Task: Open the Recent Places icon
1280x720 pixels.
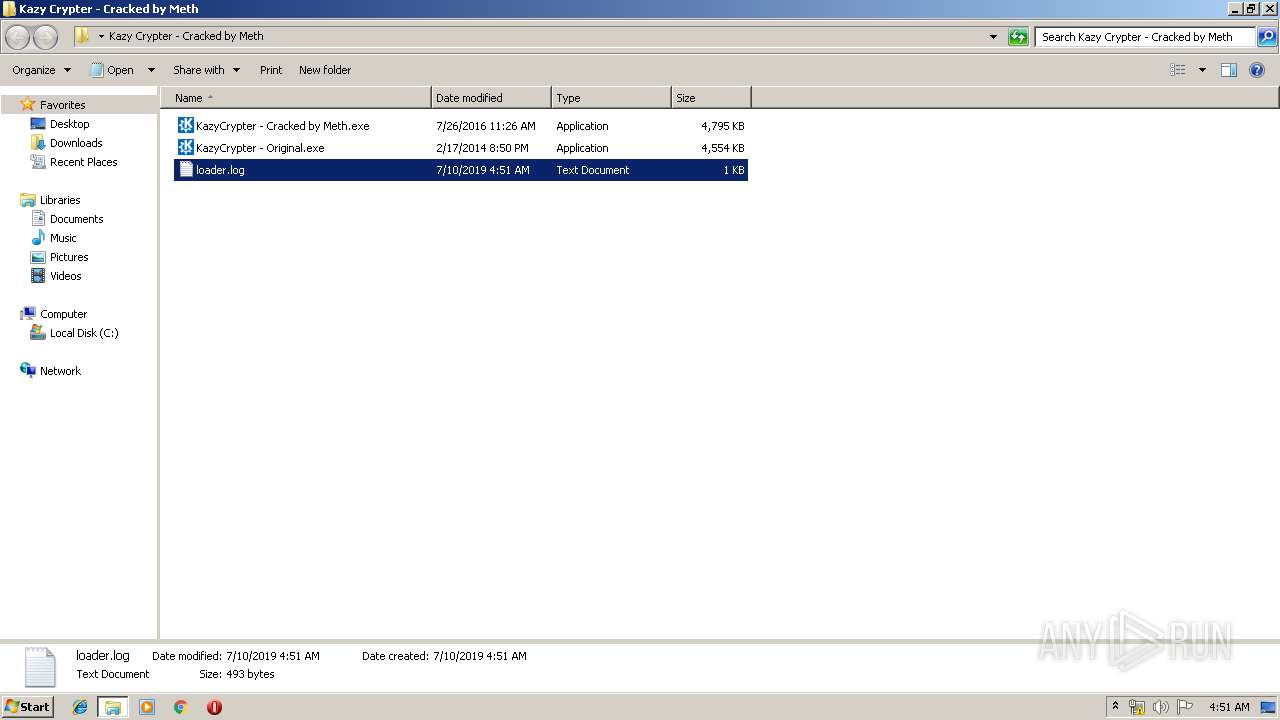Action: (38, 162)
